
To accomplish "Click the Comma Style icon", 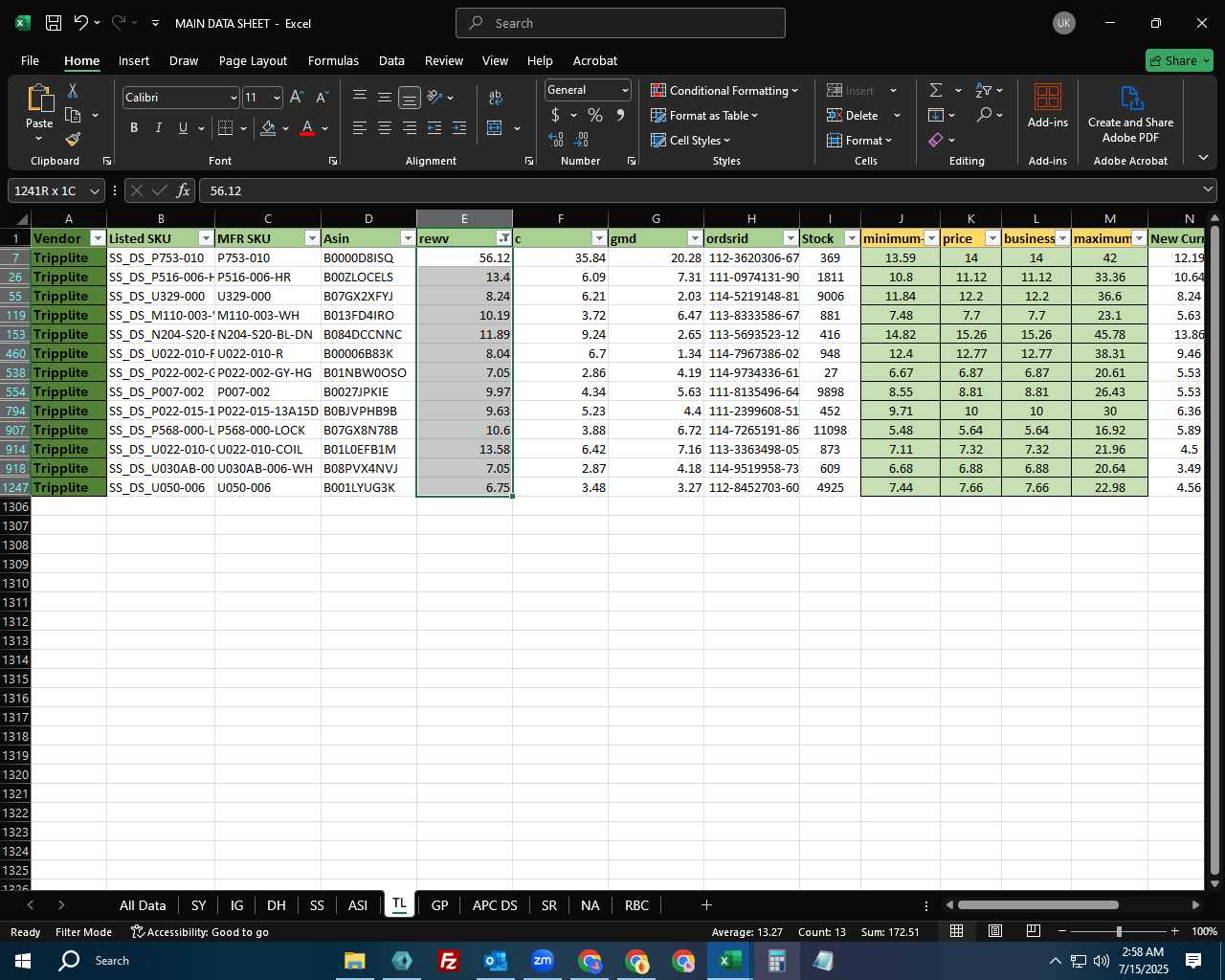I will pos(620,115).
